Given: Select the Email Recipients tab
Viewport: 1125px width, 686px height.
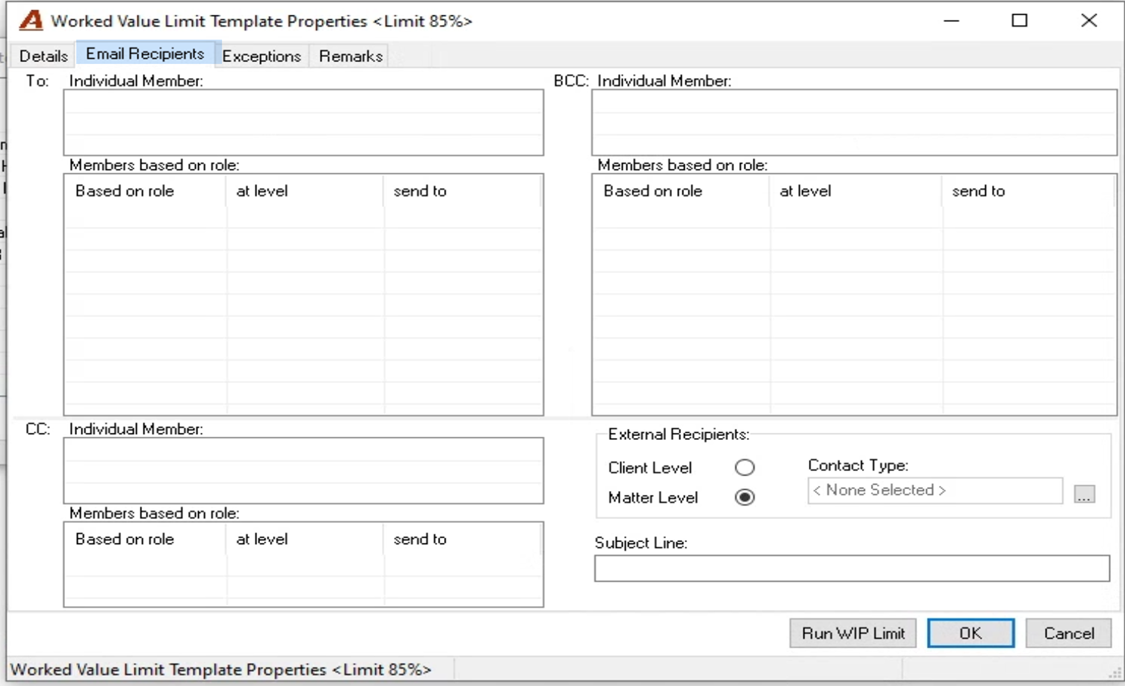Looking at the screenshot, I should [145, 54].
